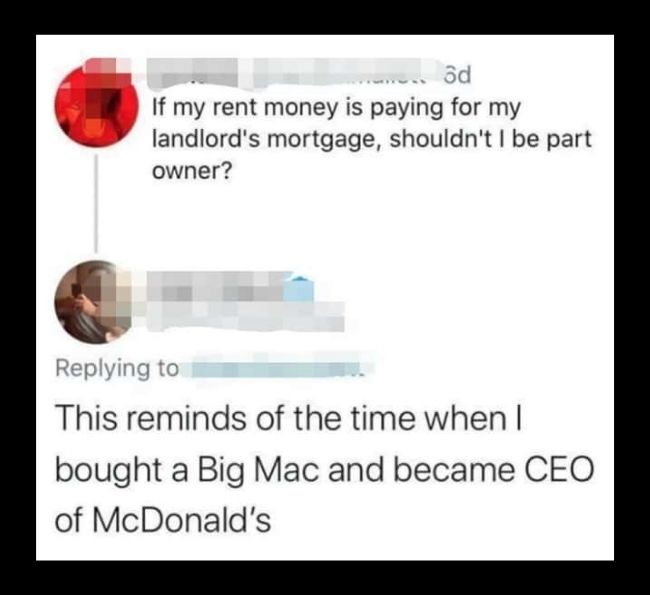Image resolution: width=650 pixels, height=595 pixels.
Task: Click the vertical thread line connecting tweets
Action: [96, 203]
